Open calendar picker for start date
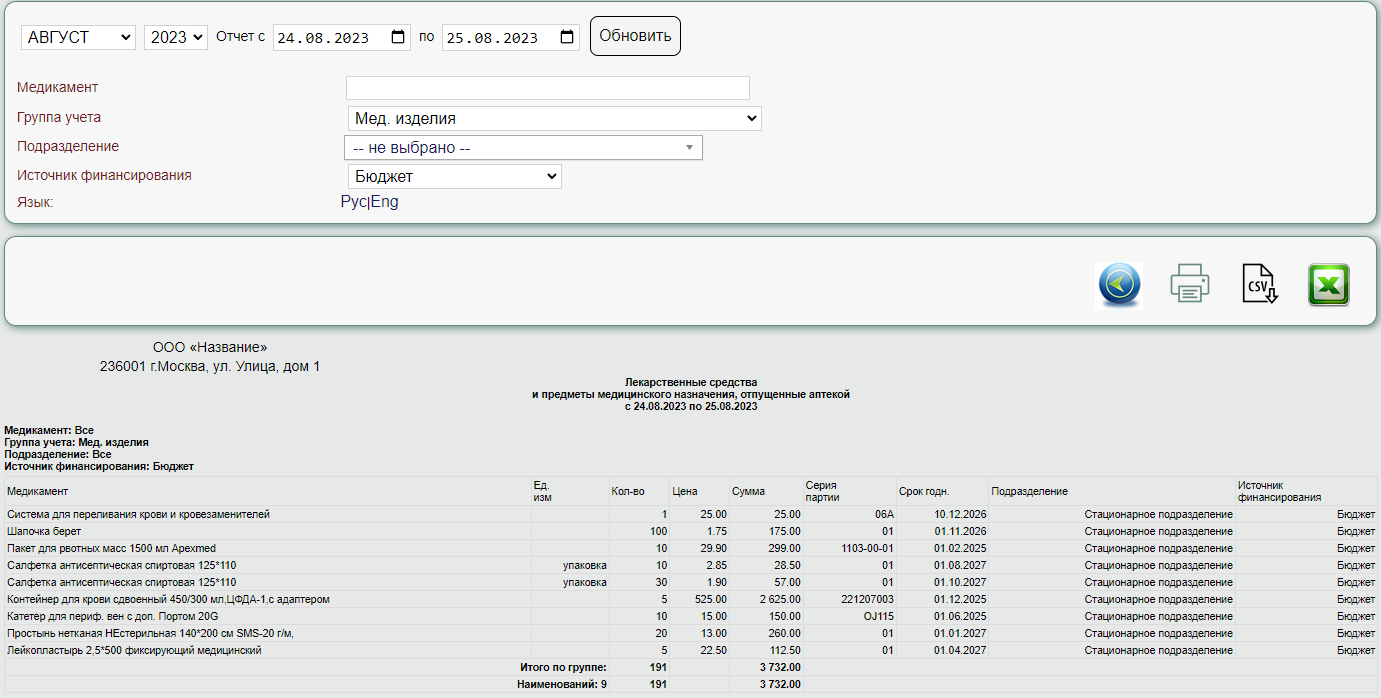 [x=398, y=38]
